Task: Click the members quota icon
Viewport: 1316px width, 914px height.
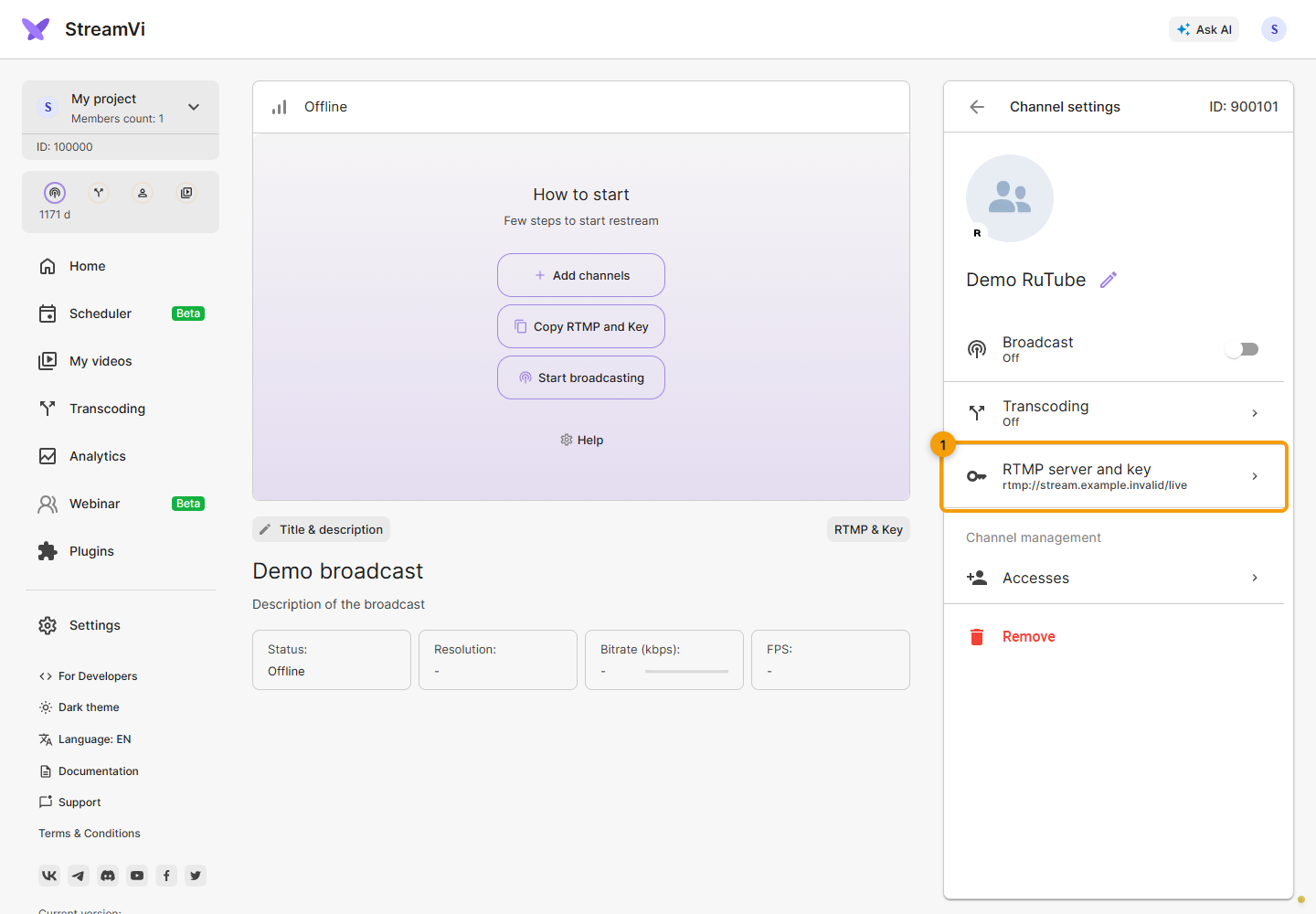Action: [143, 193]
